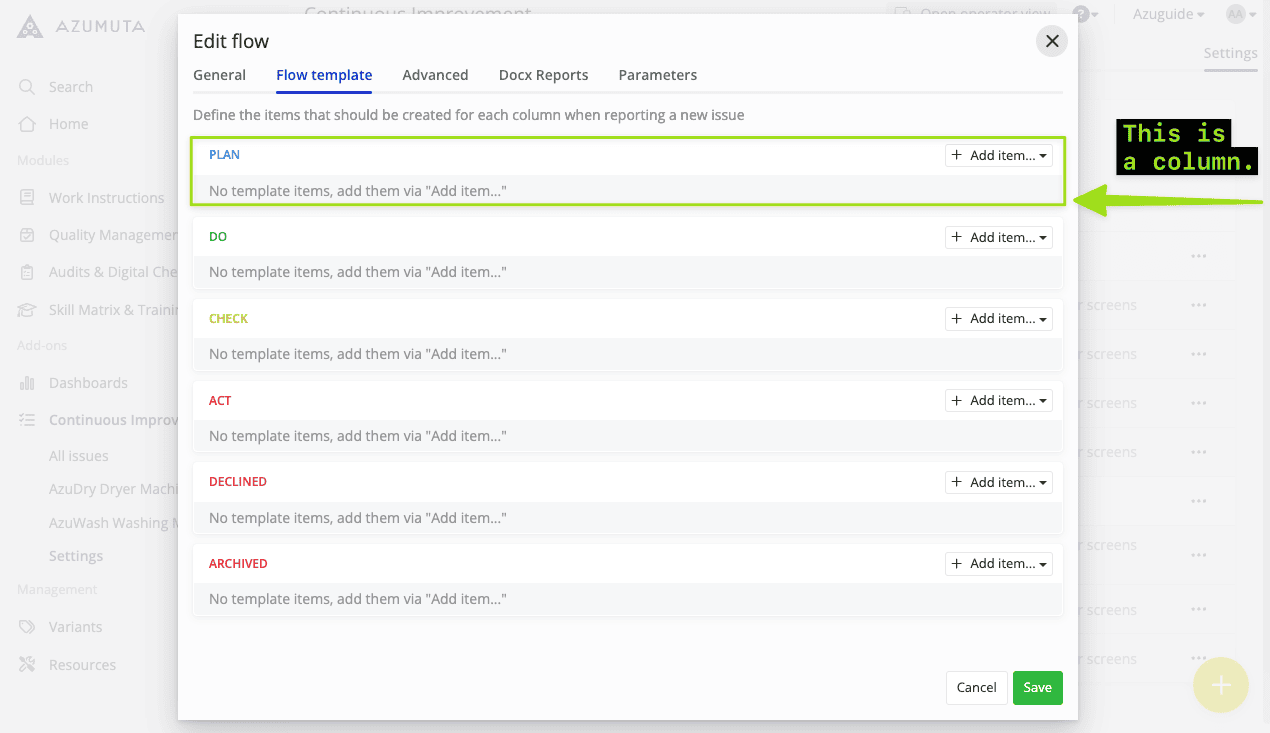Open Add item dropdown for ARCHIVED column

click(998, 564)
